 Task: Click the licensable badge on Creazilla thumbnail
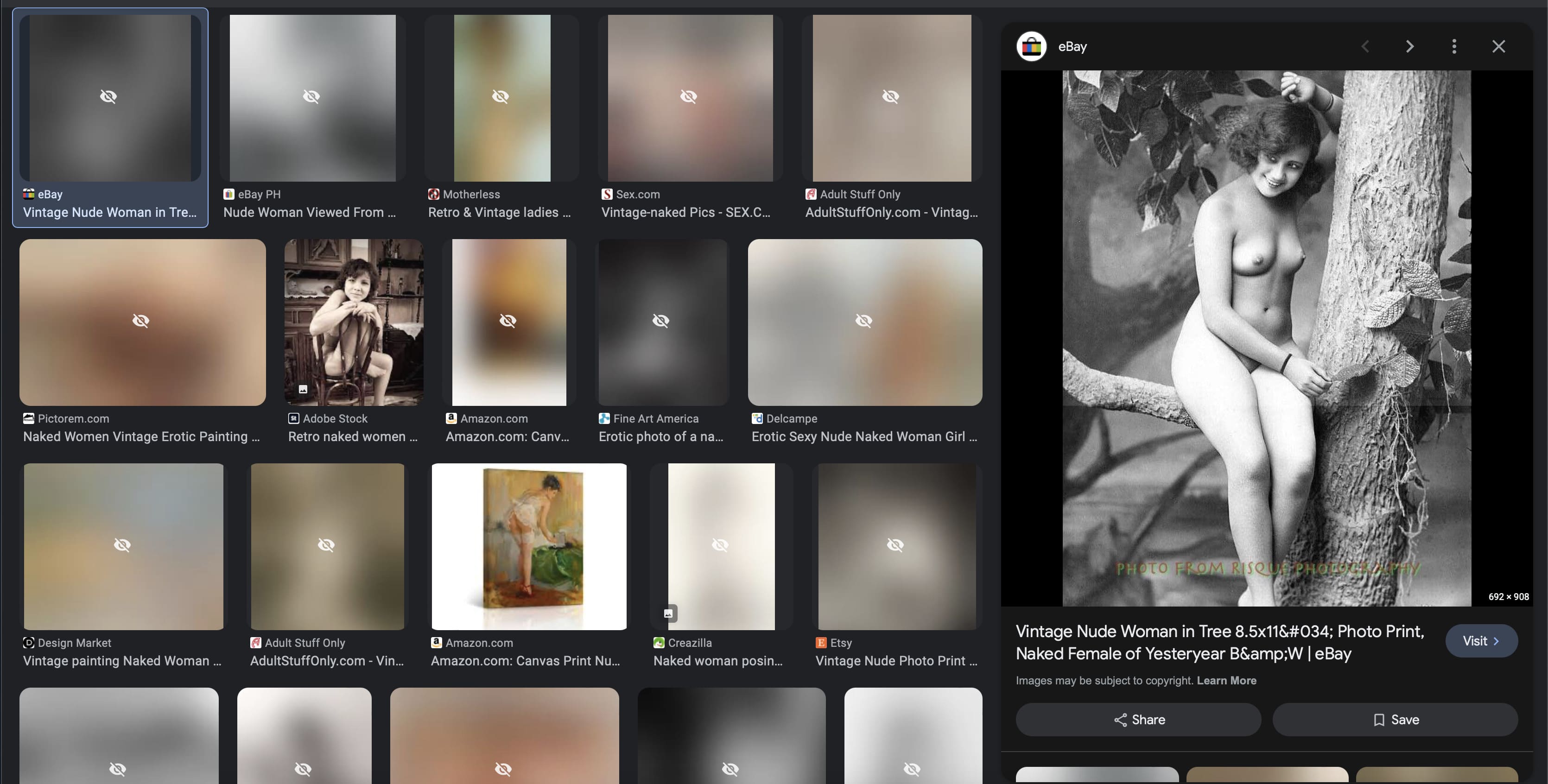coord(668,613)
